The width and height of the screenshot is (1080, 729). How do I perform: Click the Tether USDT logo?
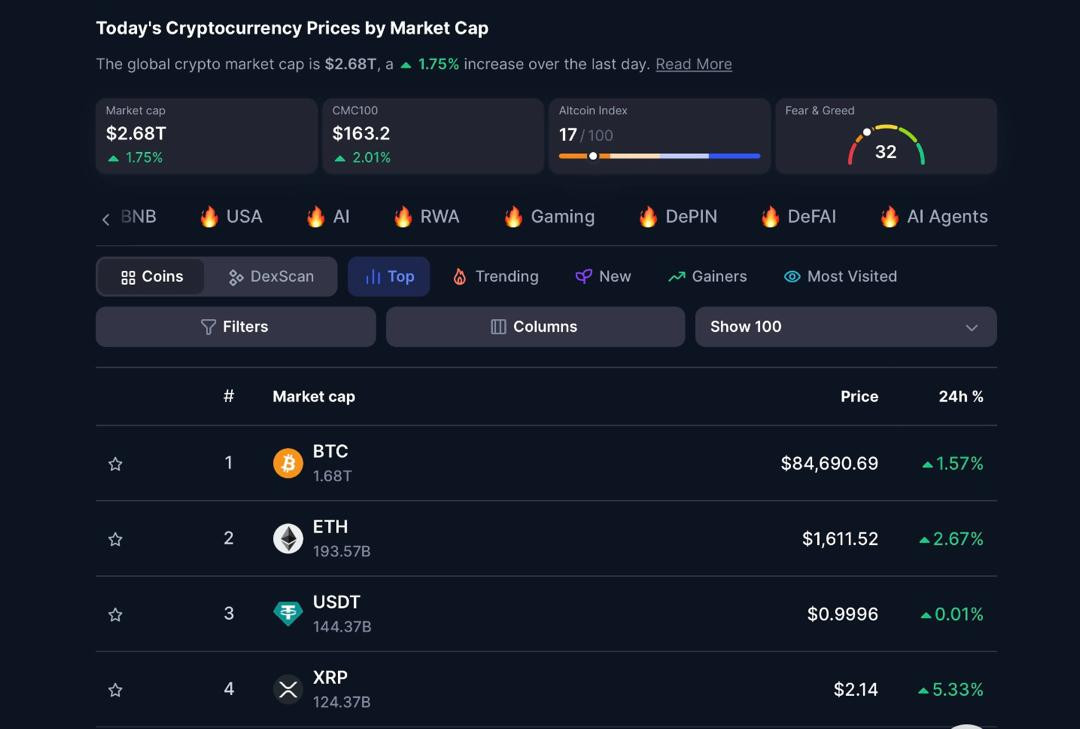tap(288, 614)
